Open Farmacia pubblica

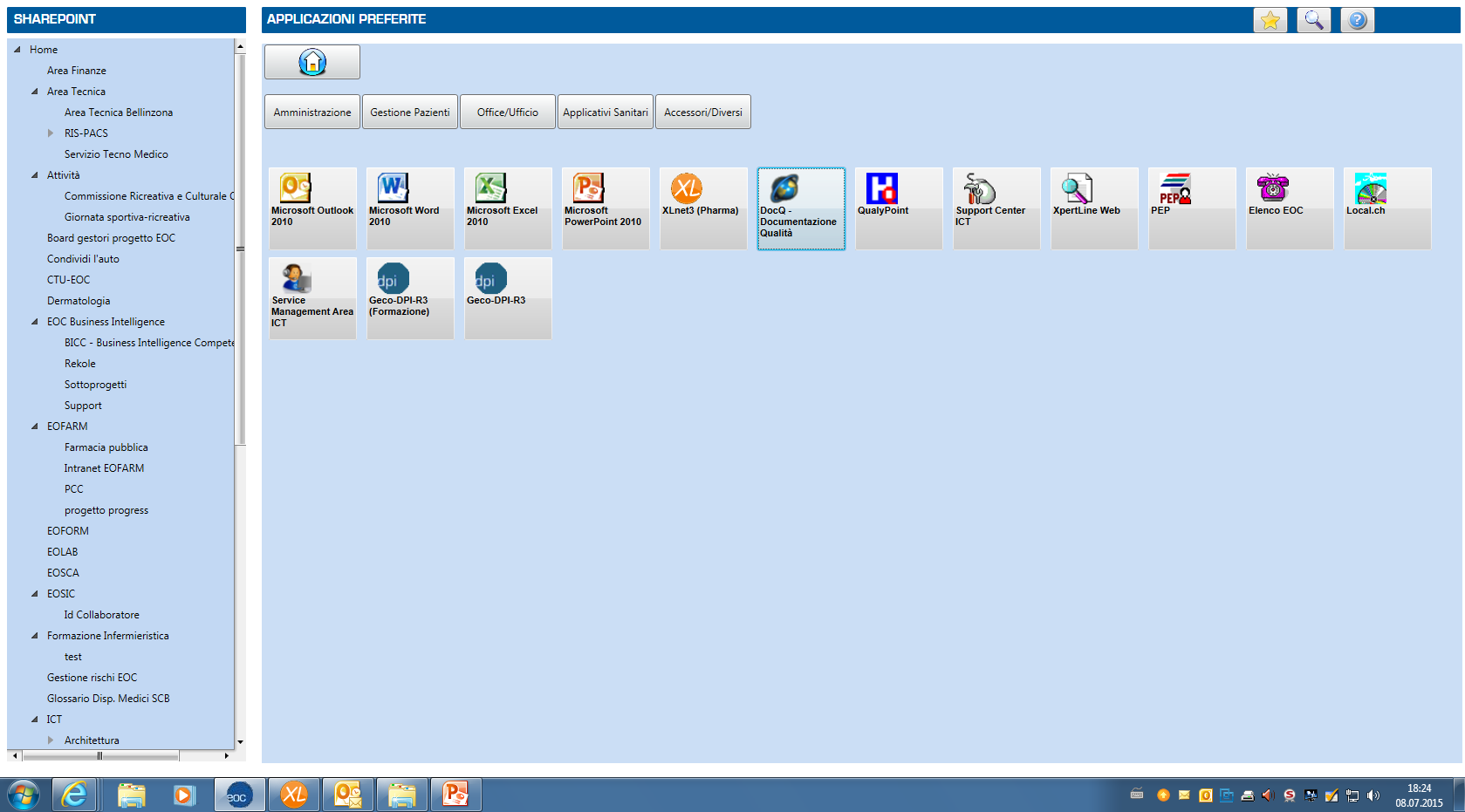(x=106, y=447)
